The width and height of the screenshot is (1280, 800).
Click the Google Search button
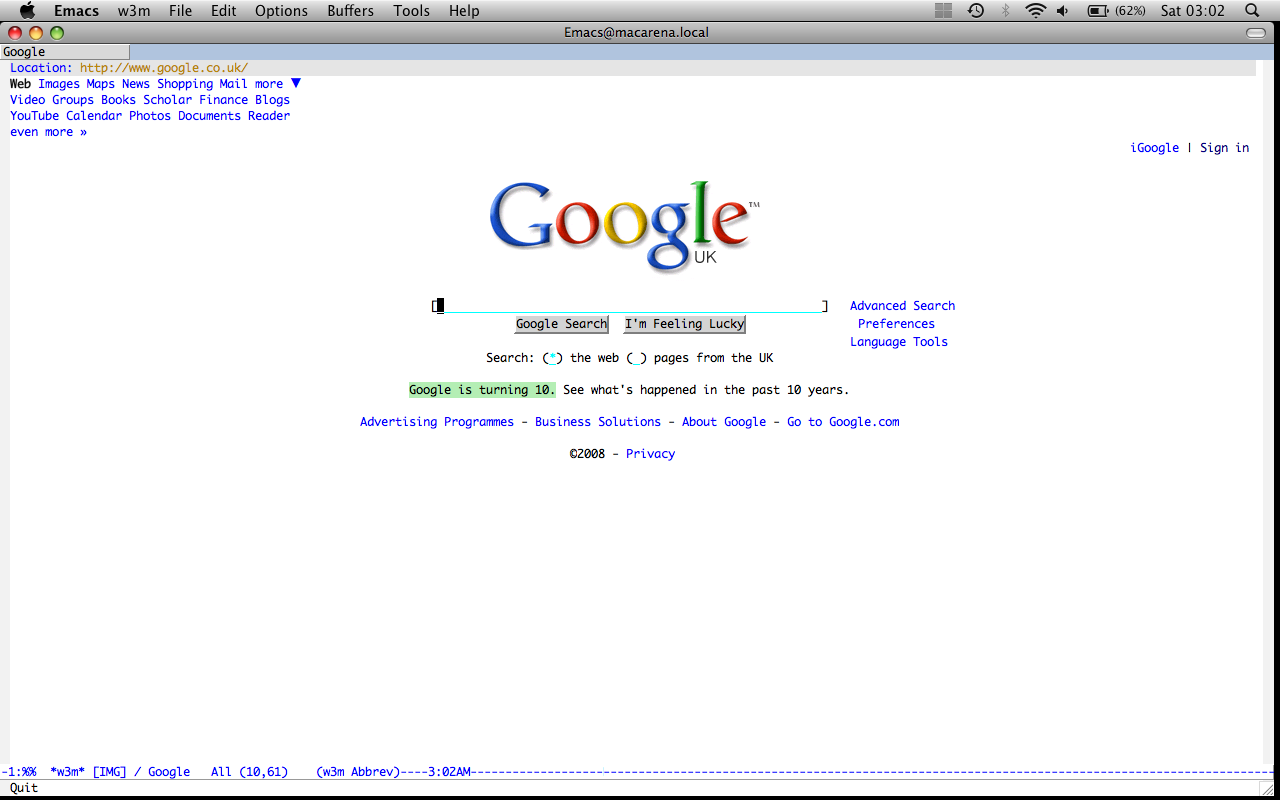pos(561,324)
